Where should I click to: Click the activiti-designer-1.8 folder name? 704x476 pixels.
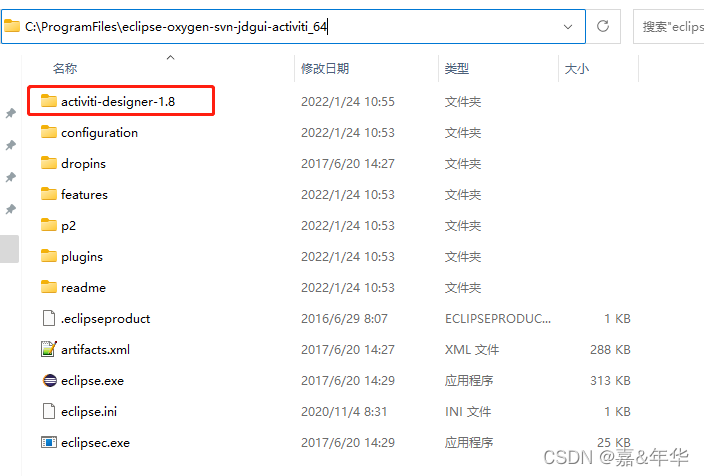click(118, 101)
